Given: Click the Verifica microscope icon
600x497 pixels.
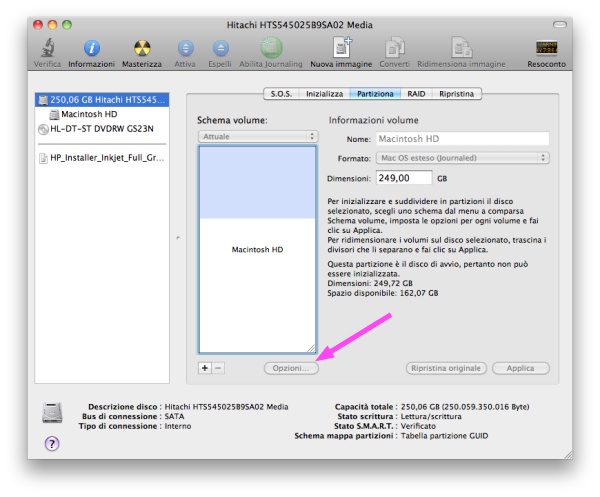Looking at the screenshot, I should (47, 48).
